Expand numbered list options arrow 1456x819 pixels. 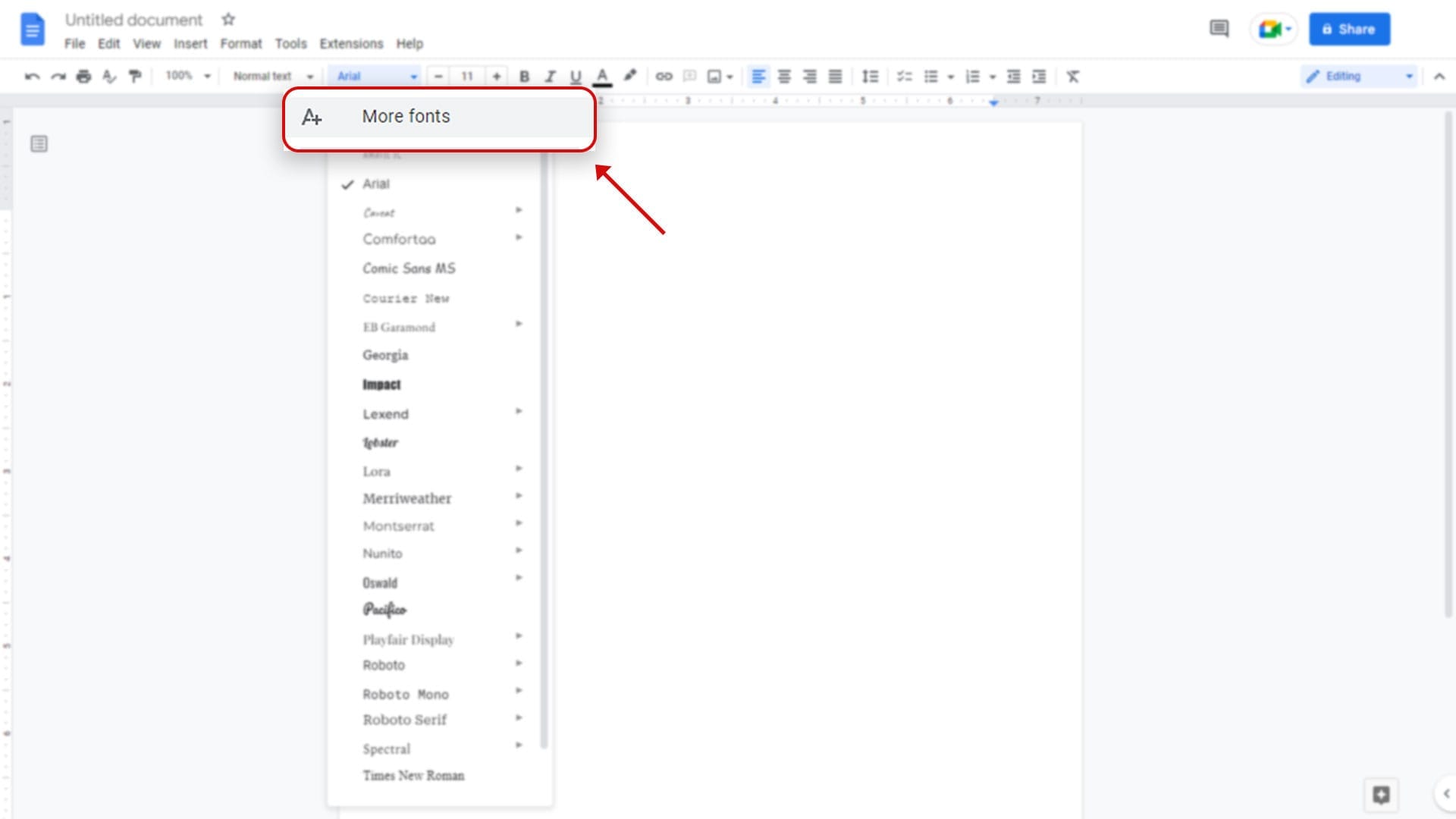tap(993, 77)
